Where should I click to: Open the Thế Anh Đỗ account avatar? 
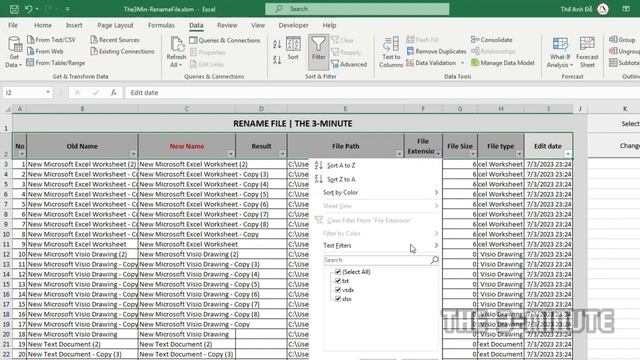coord(603,9)
